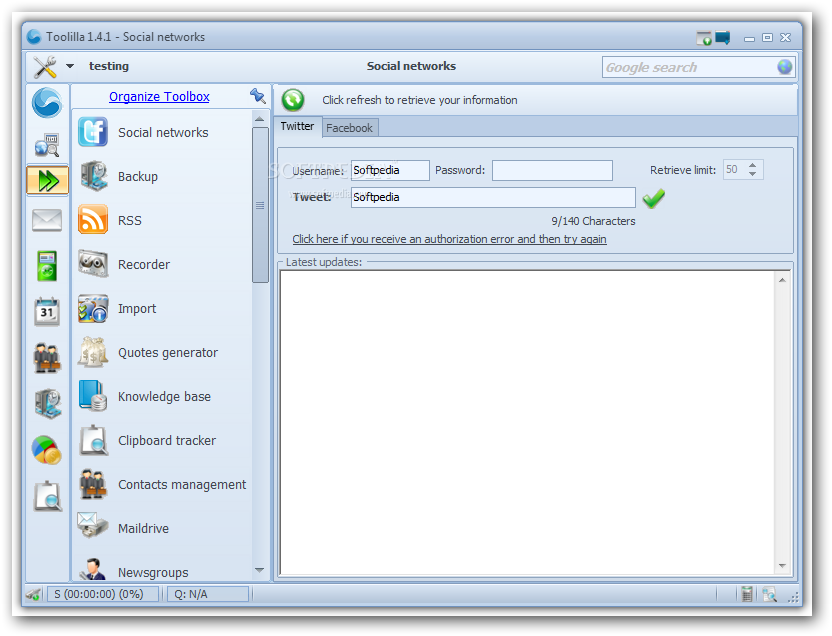This screenshot has width=832, height=636.
Task: Click the toolbox list scrollbar thumb
Action: (260, 205)
